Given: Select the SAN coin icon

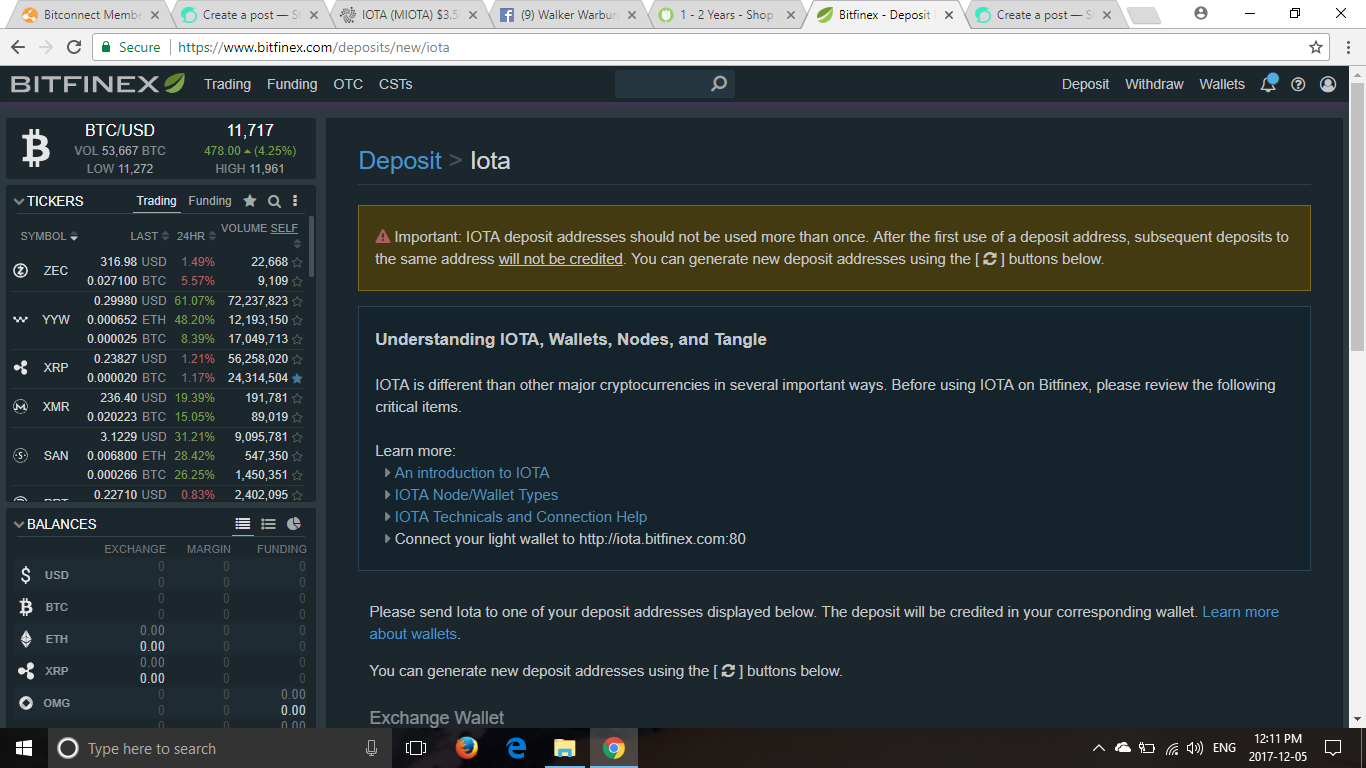Looking at the screenshot, I should [20, 456].
